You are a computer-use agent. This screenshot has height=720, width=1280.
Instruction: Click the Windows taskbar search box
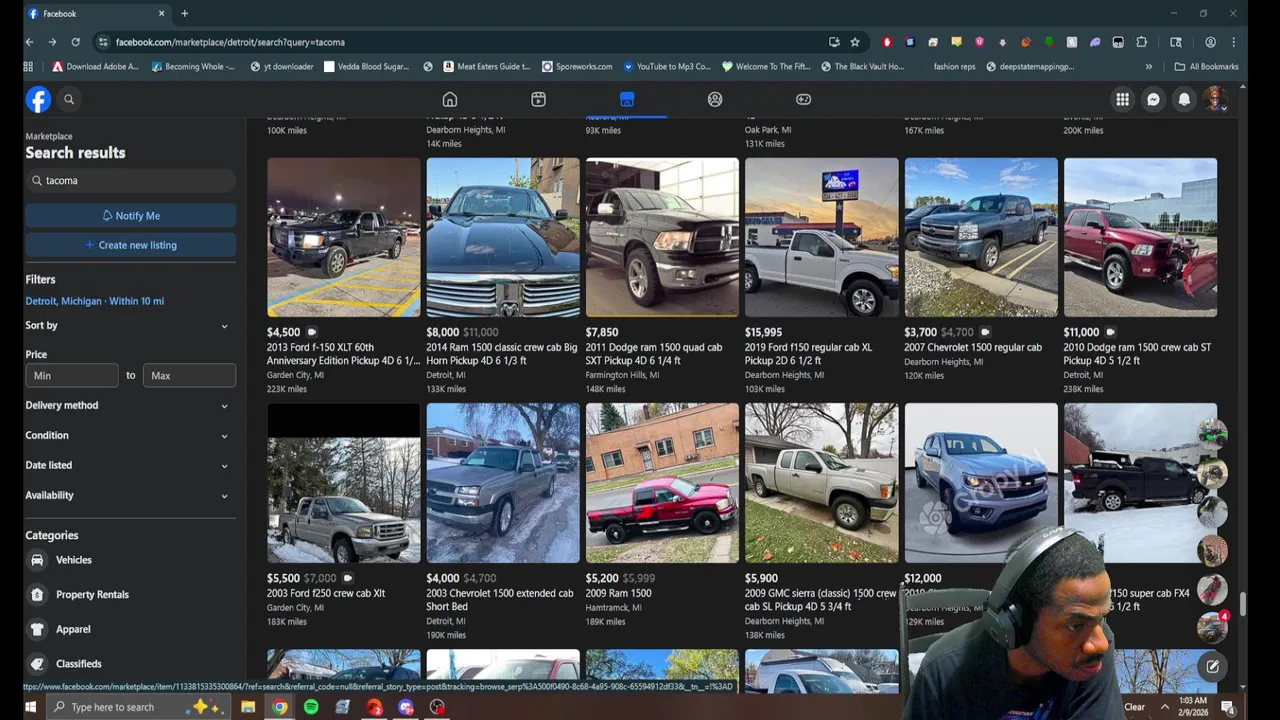click(140, 707)
